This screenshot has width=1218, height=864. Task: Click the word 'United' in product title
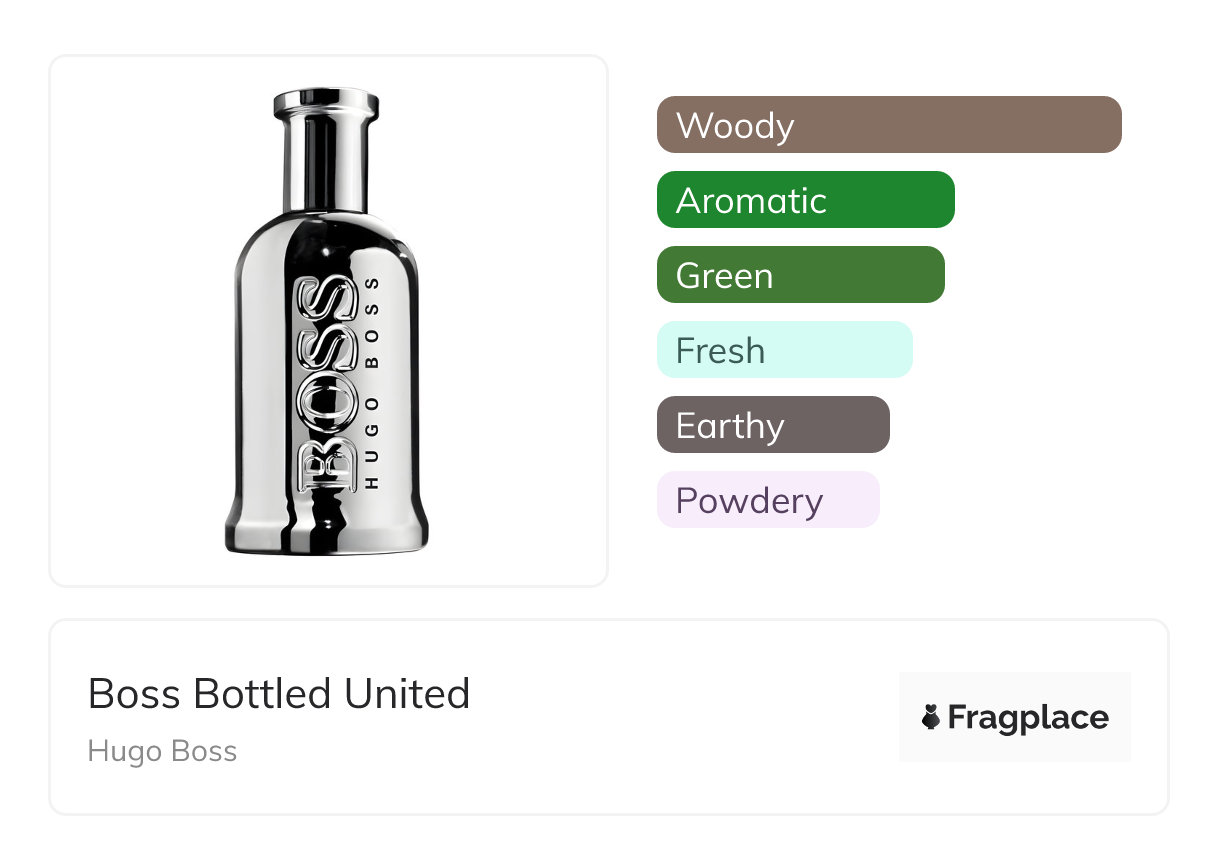407,694
